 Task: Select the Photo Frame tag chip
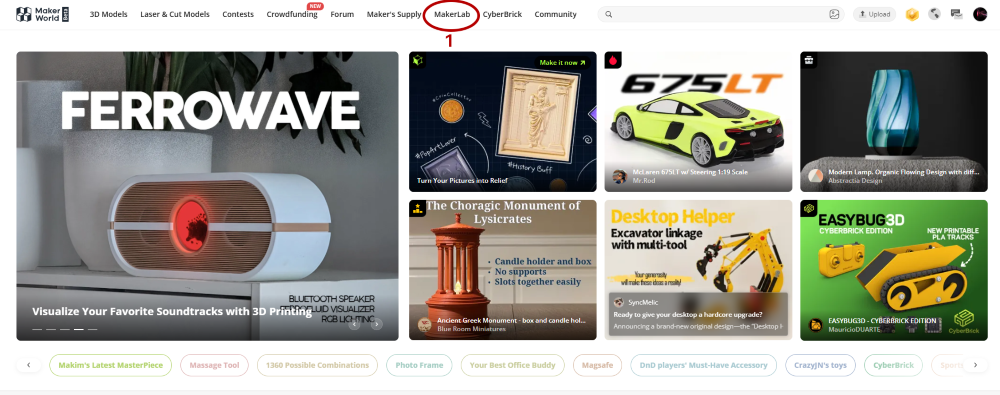pyautogui.click(x=419, y=365)
